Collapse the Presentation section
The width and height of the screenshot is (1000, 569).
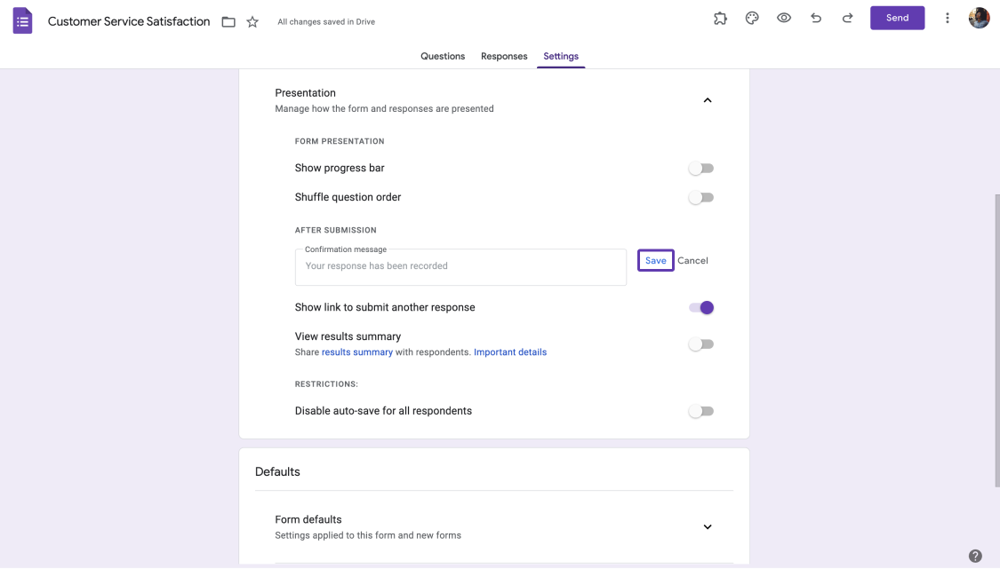point(707,100)
